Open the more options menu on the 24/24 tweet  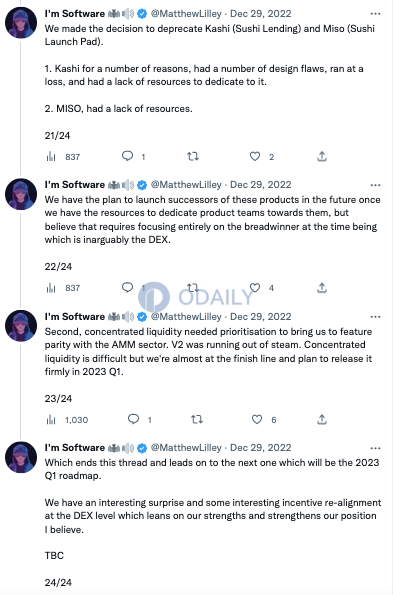pos(375,448)
